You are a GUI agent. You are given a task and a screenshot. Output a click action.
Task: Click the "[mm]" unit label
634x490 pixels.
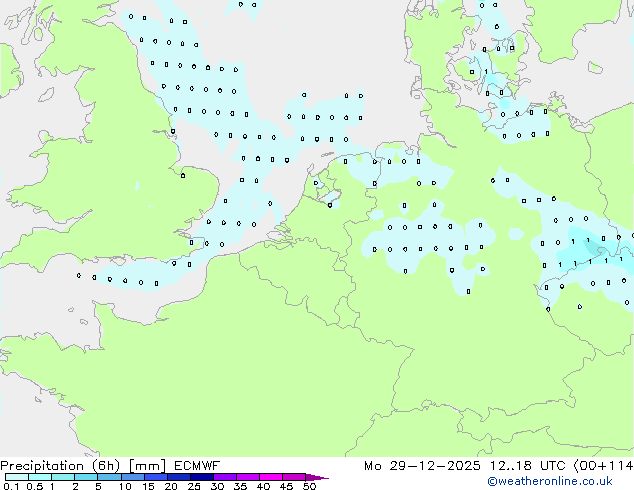[147, 466]
